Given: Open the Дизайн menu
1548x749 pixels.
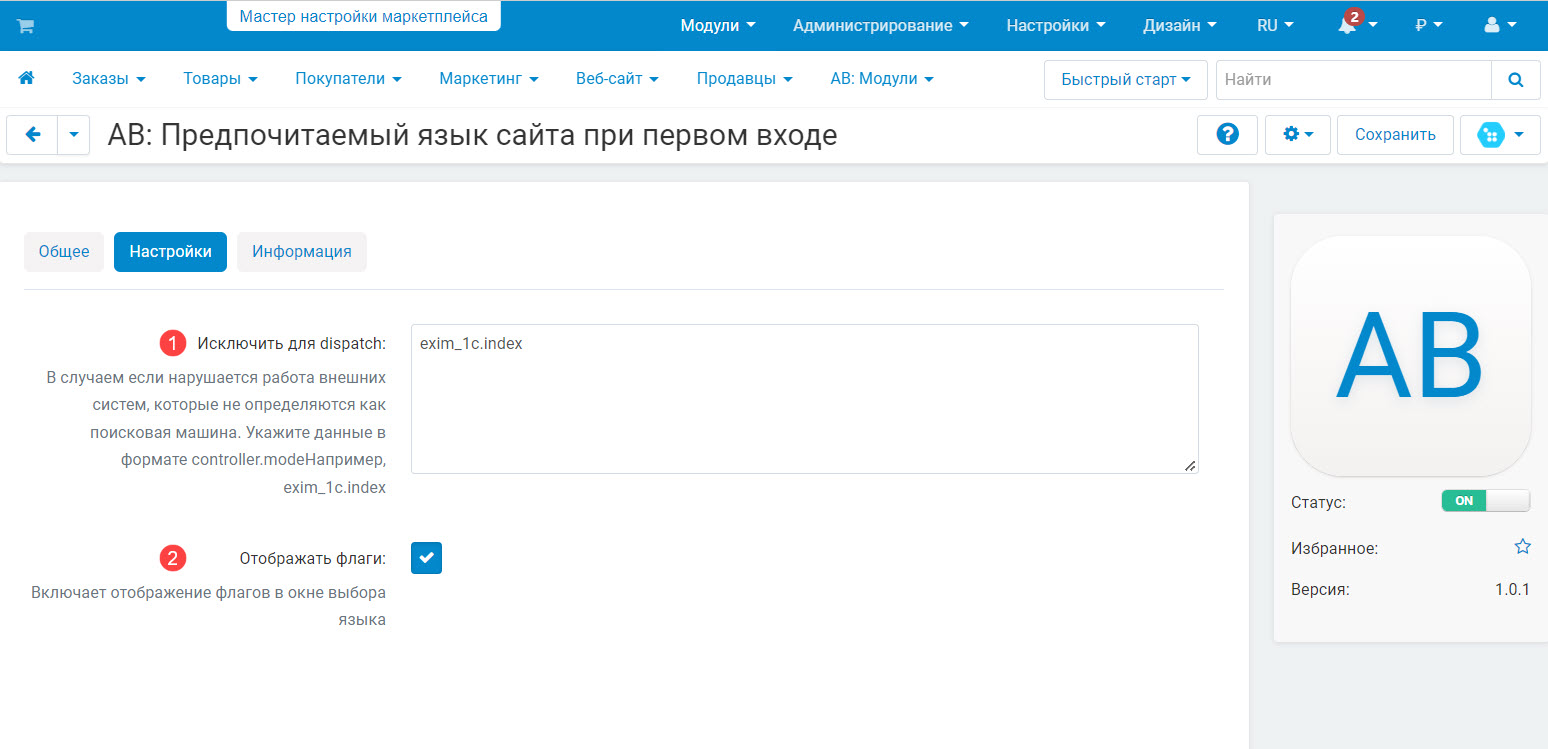Looking at the screenshot, I should (1180, 26).
